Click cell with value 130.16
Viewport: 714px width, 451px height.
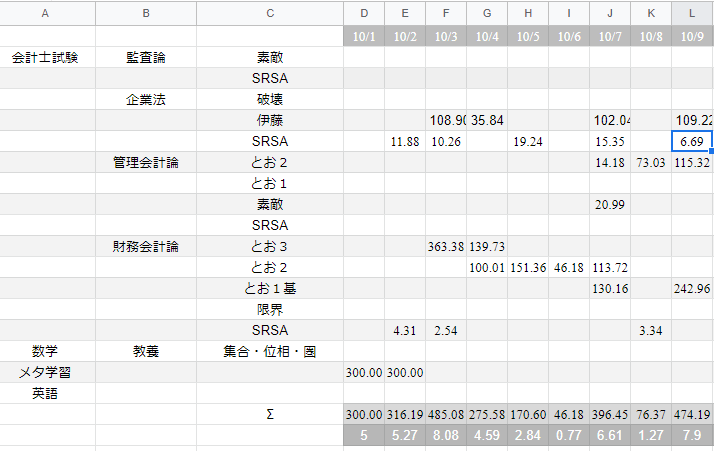[x=610, y=288]
